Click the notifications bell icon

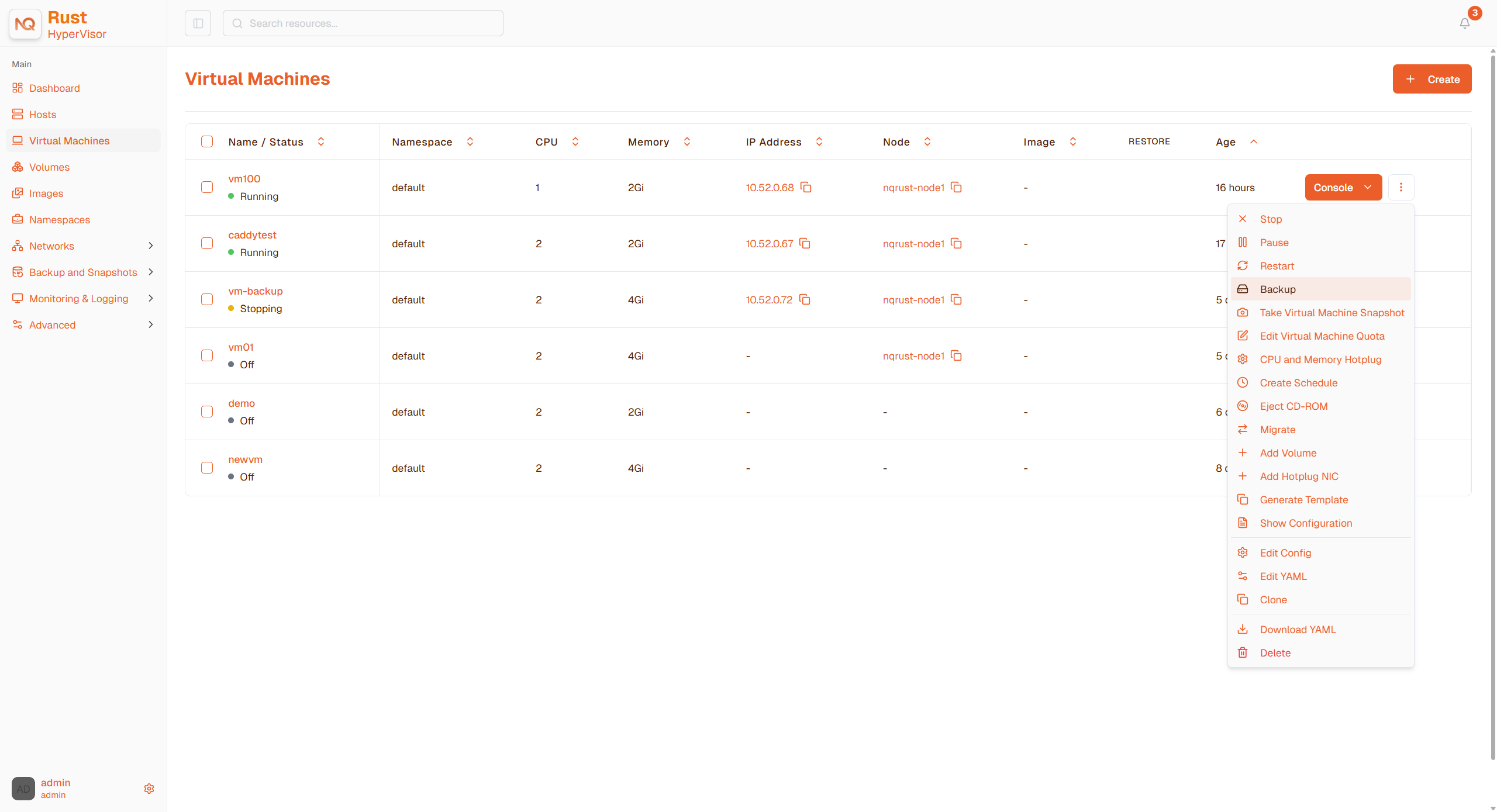(1464, 23)
